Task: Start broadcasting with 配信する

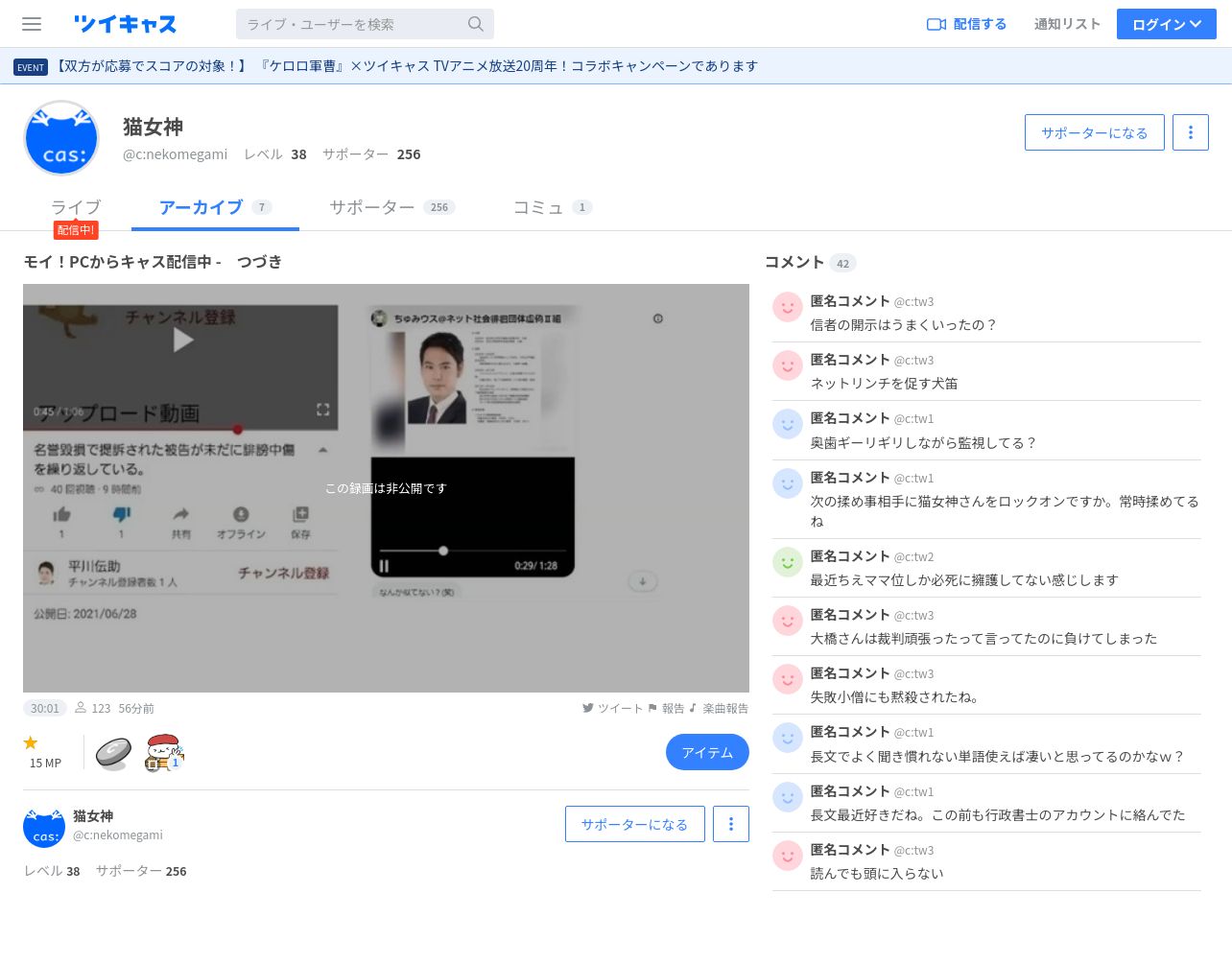Action: point(966,24)
